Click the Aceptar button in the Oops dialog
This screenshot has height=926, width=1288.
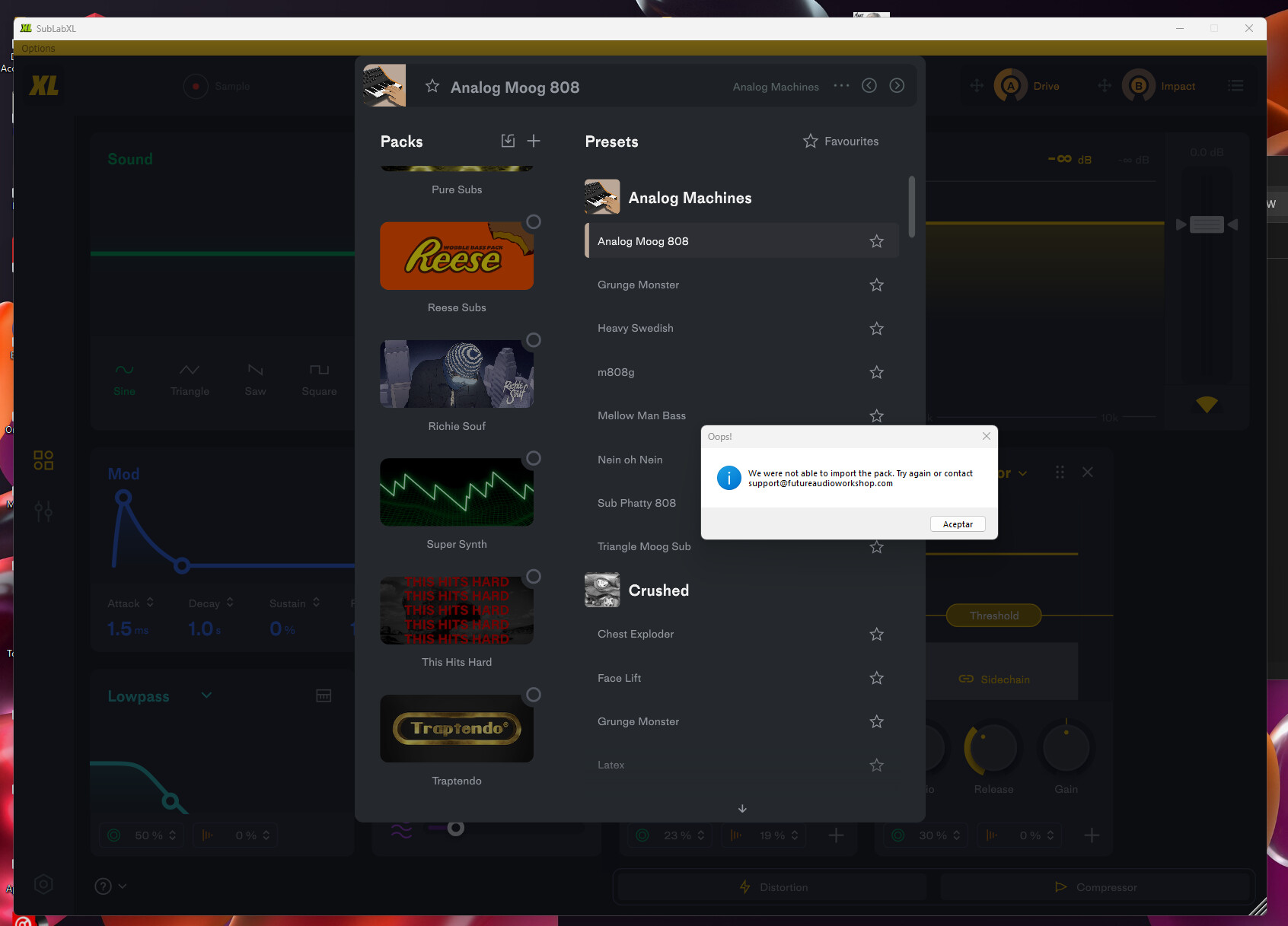(958, 524)
